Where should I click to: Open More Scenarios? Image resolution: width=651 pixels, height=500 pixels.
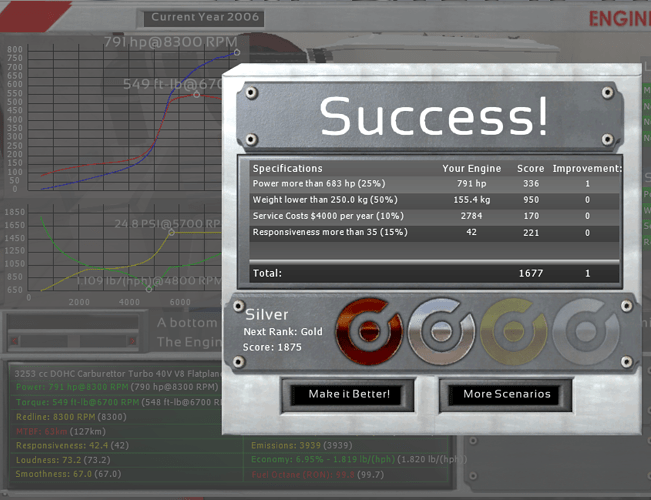point(506,394)
